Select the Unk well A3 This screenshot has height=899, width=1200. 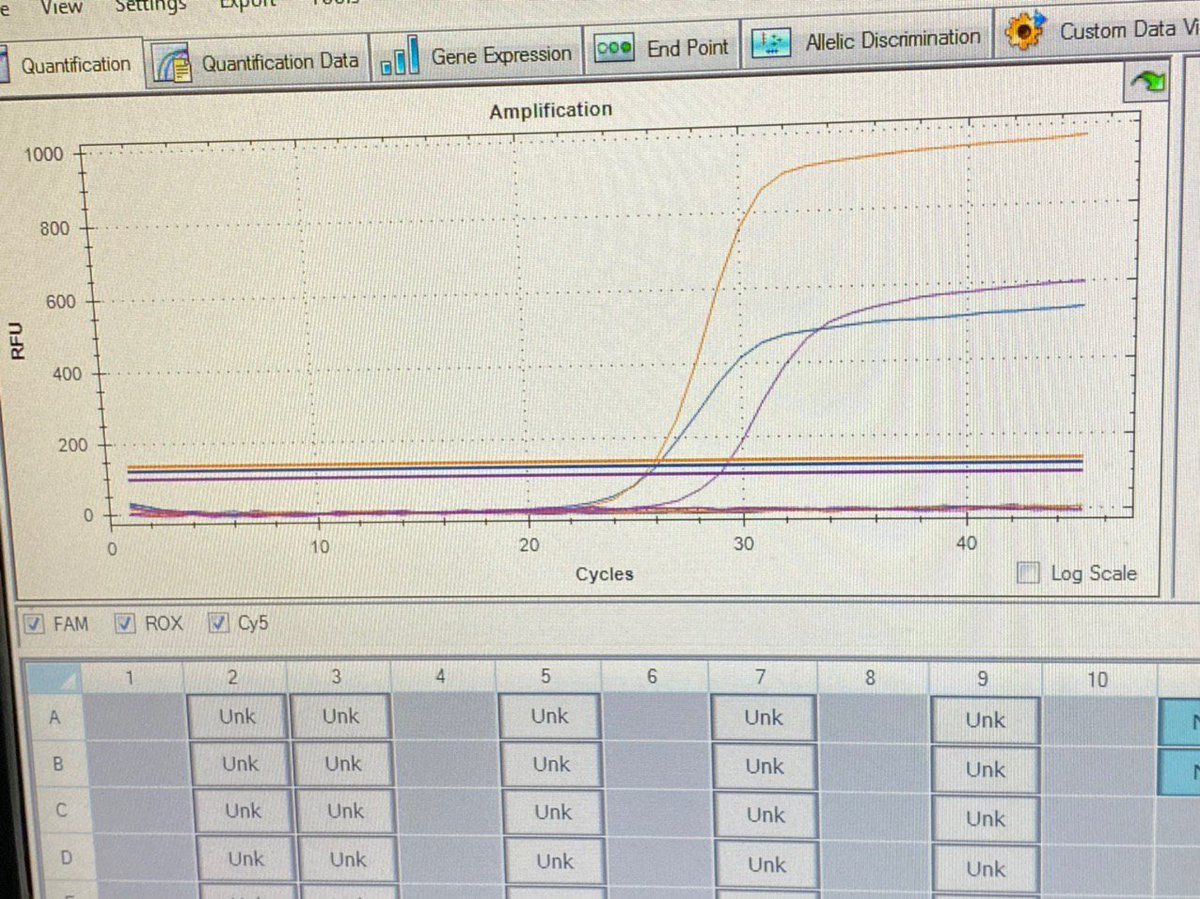point(340,717)
